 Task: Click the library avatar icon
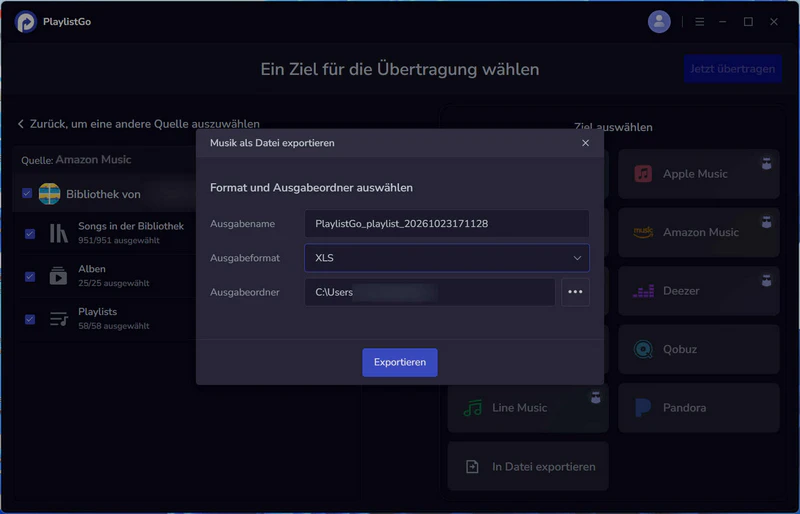tap(49, 194)
